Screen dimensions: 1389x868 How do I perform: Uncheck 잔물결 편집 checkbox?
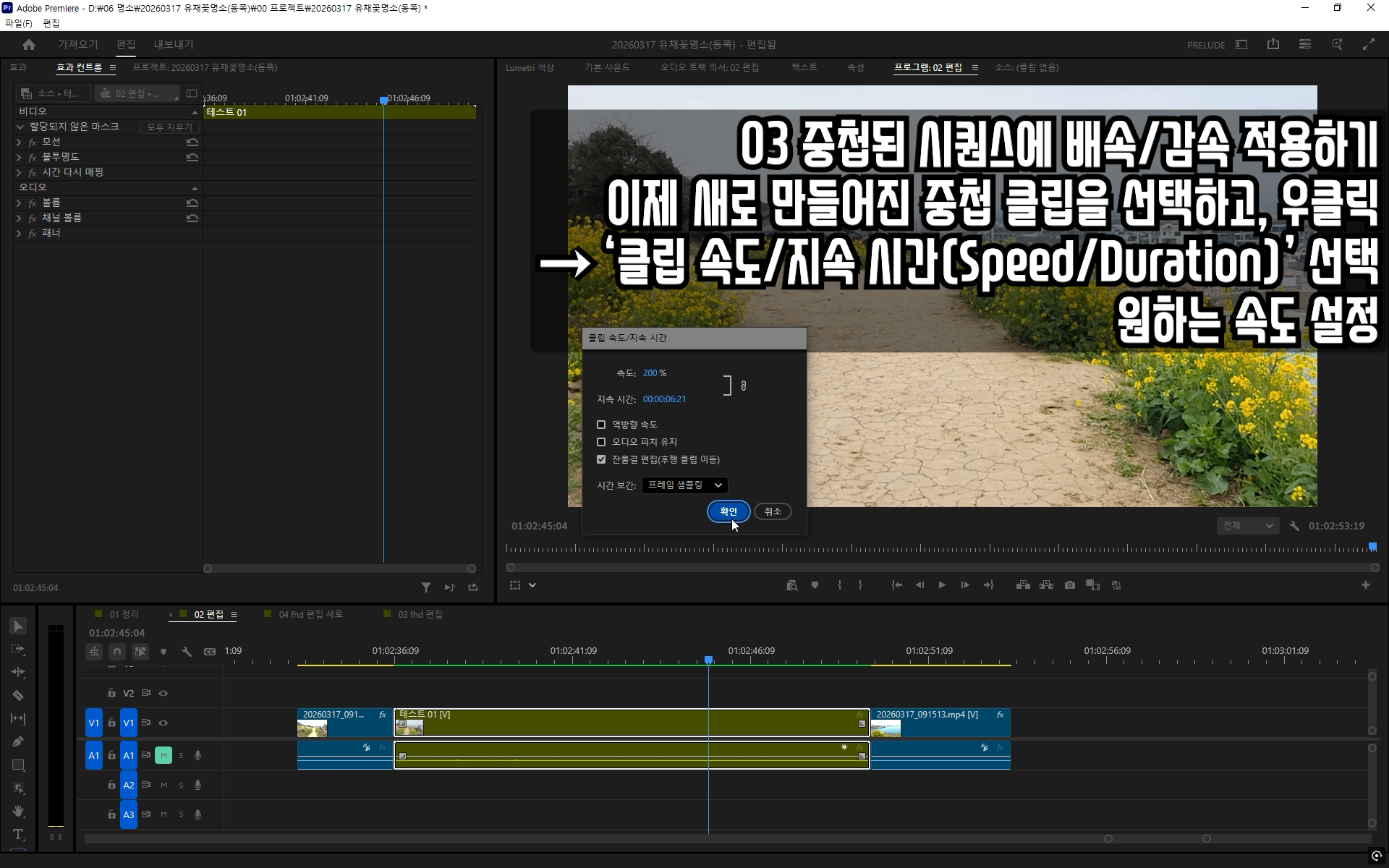(601, 459)
